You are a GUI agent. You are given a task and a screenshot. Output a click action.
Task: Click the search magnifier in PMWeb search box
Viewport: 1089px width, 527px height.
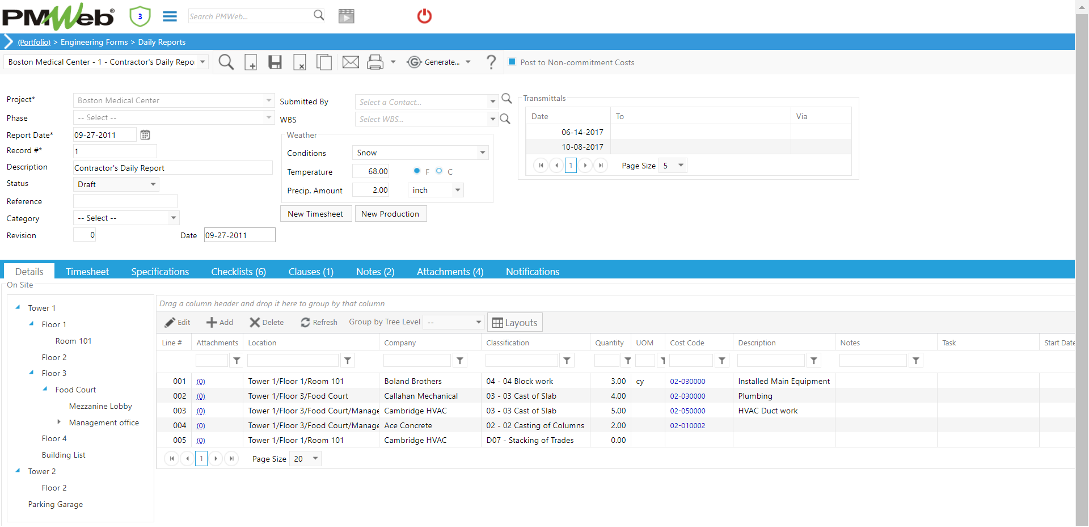[318, 15]
